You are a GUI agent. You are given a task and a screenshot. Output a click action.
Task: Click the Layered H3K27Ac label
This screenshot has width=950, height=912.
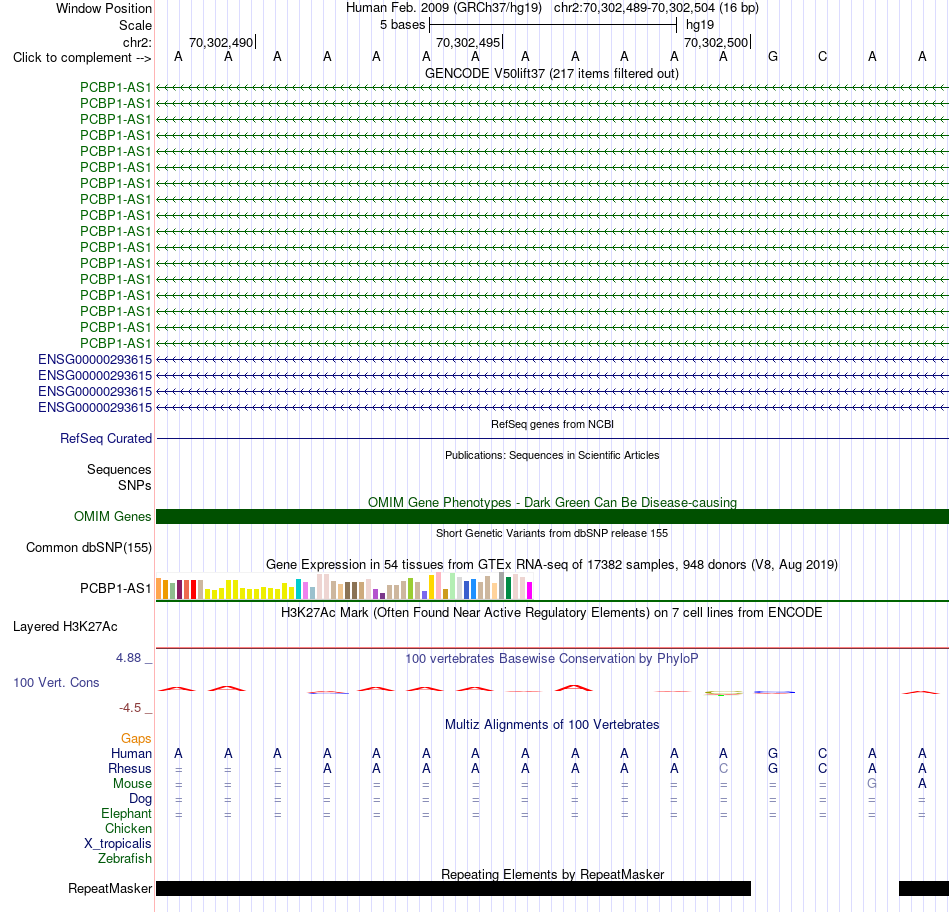65,627
